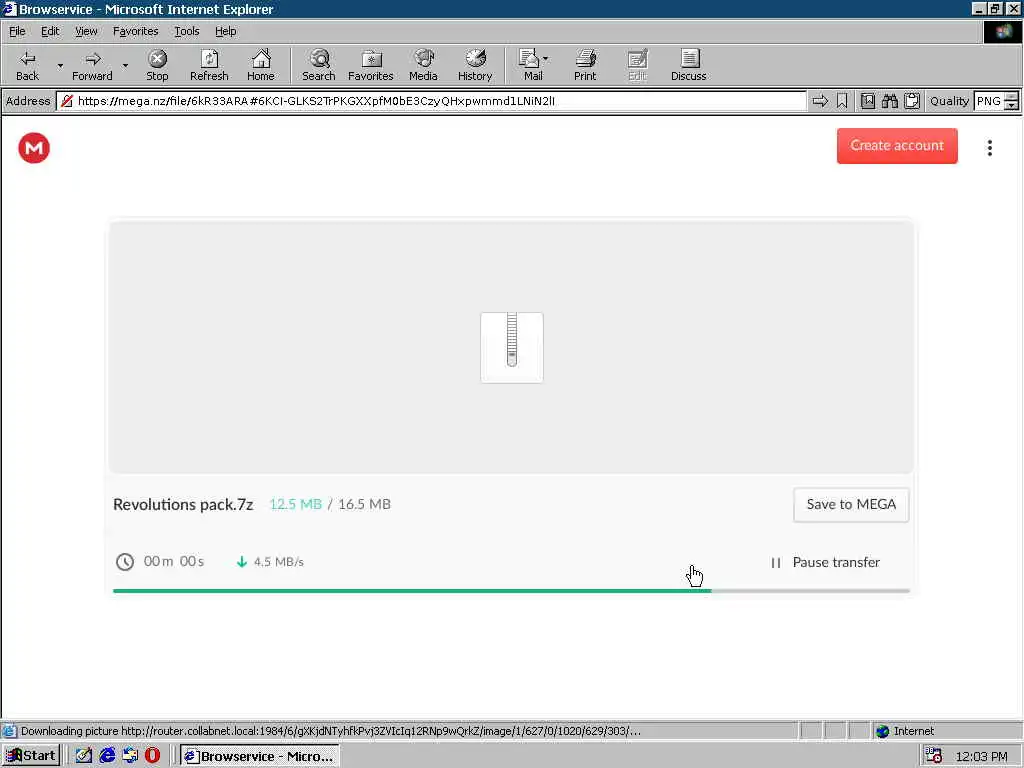Click the 12.5 MB downloaded size text
1024x768 pixels.
click(295, 504)
